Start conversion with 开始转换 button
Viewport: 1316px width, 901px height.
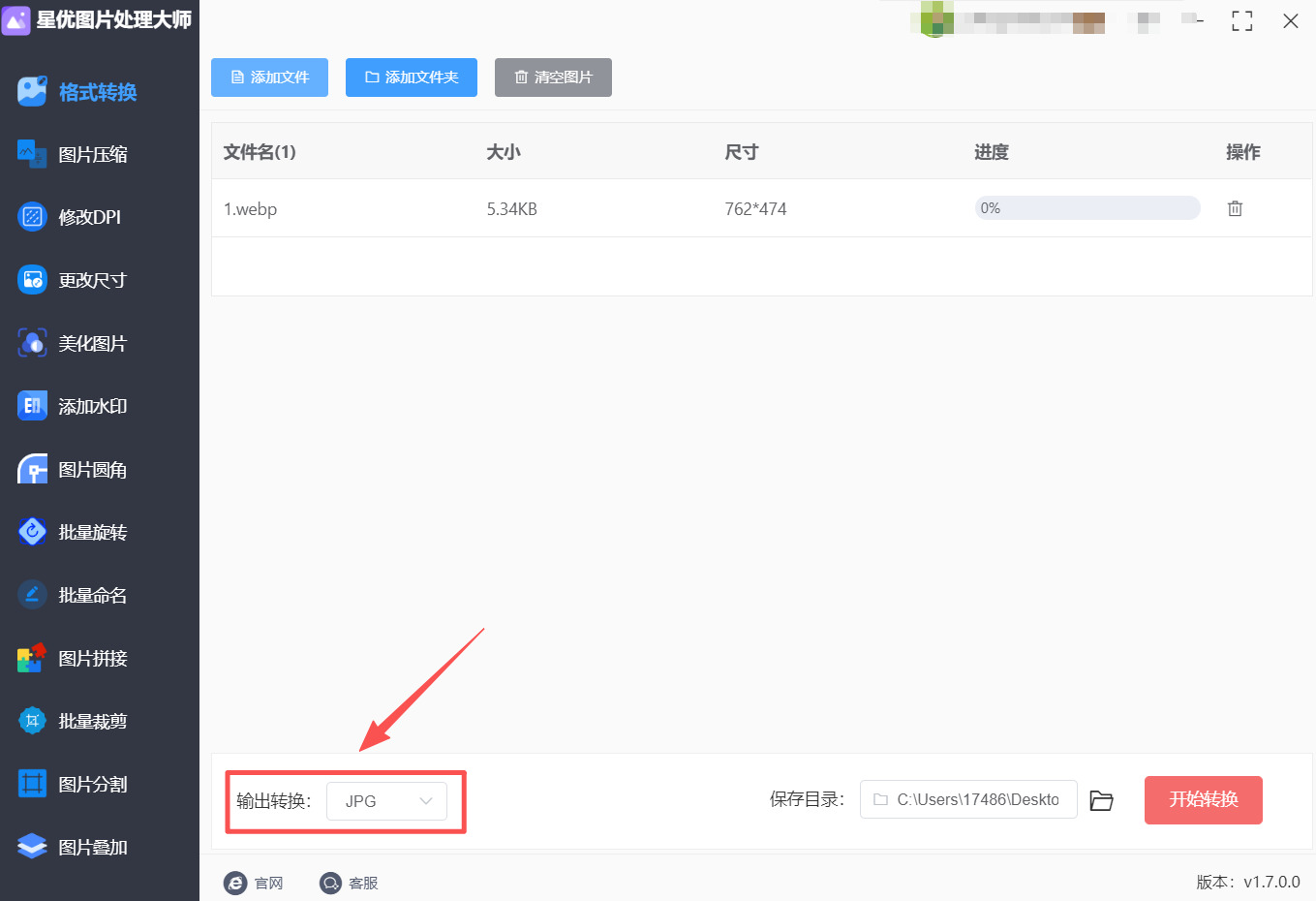click(x=1204, y=800)
